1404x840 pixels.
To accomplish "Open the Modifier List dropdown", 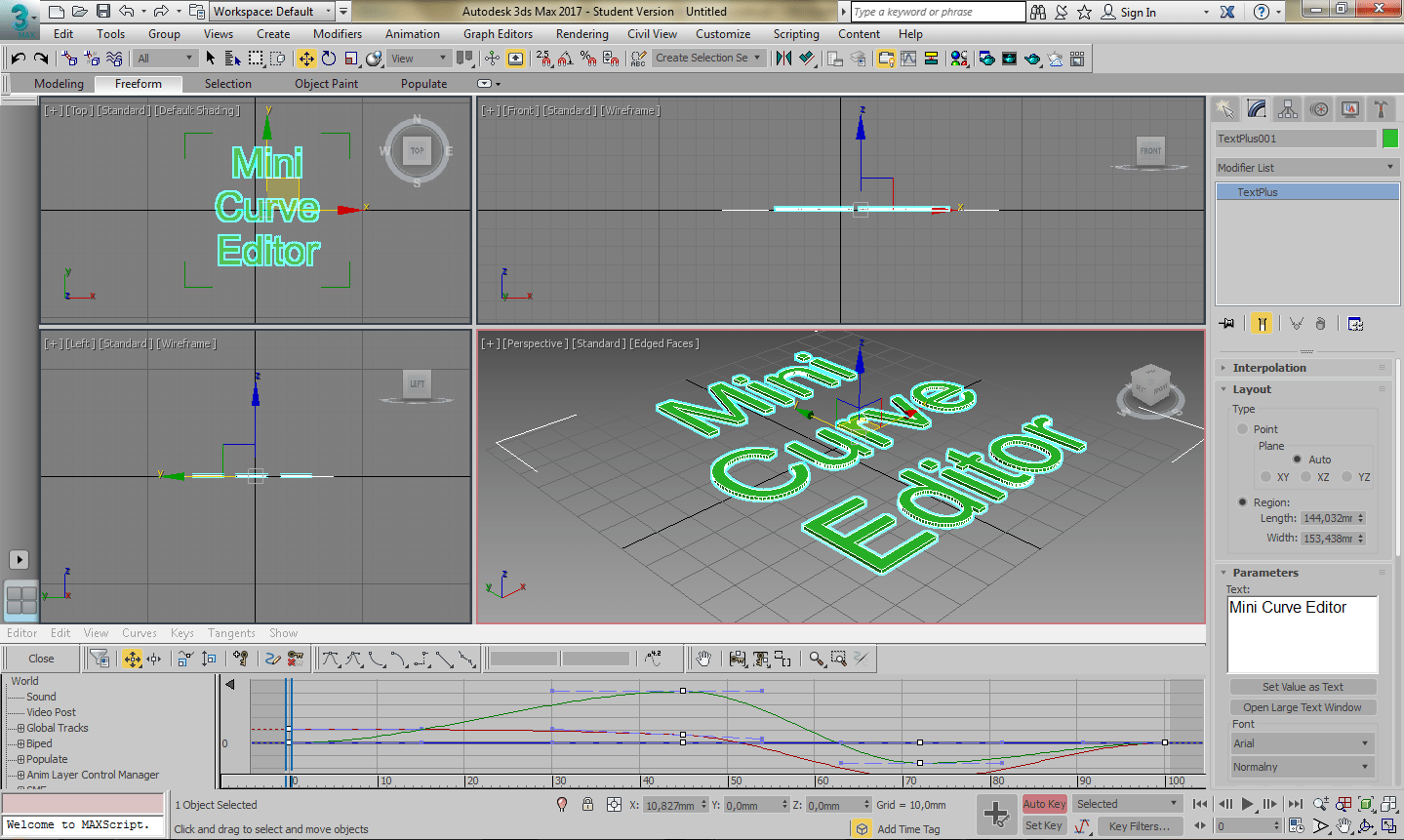I will 1306,168.
